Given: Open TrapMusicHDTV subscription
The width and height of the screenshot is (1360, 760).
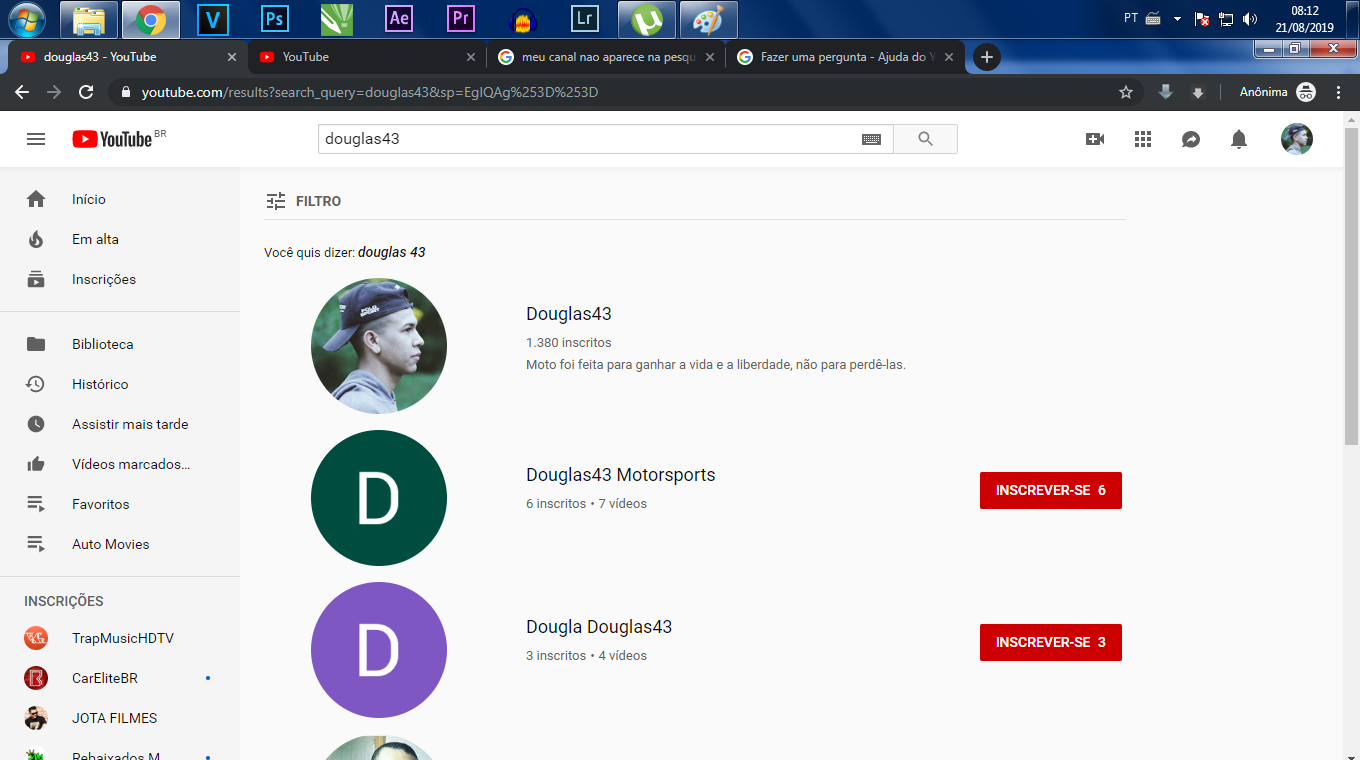Looking at the screenshot, I should (120, 638).
